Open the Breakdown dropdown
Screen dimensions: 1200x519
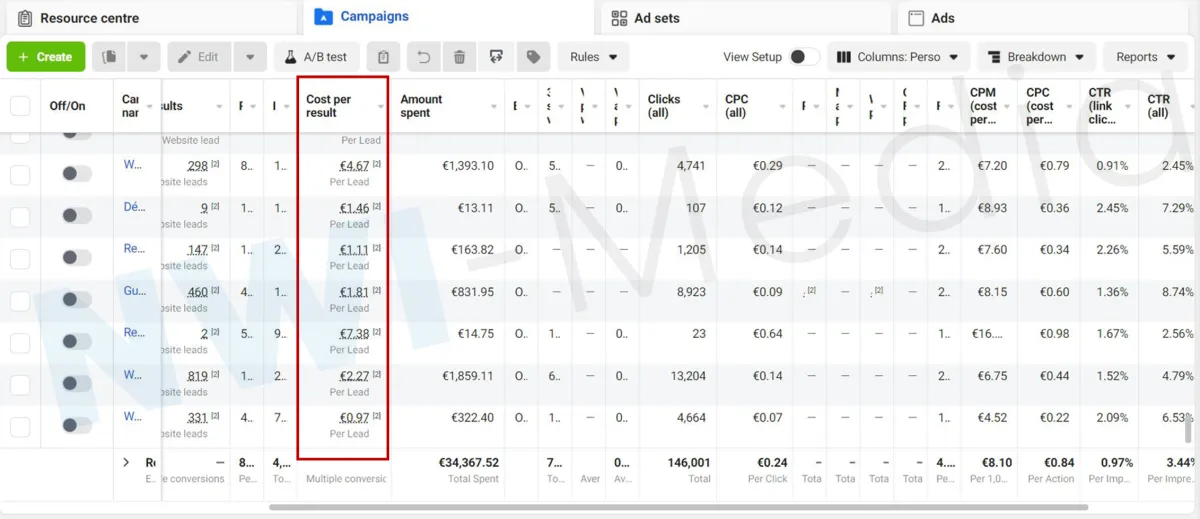click(1036, 57)
